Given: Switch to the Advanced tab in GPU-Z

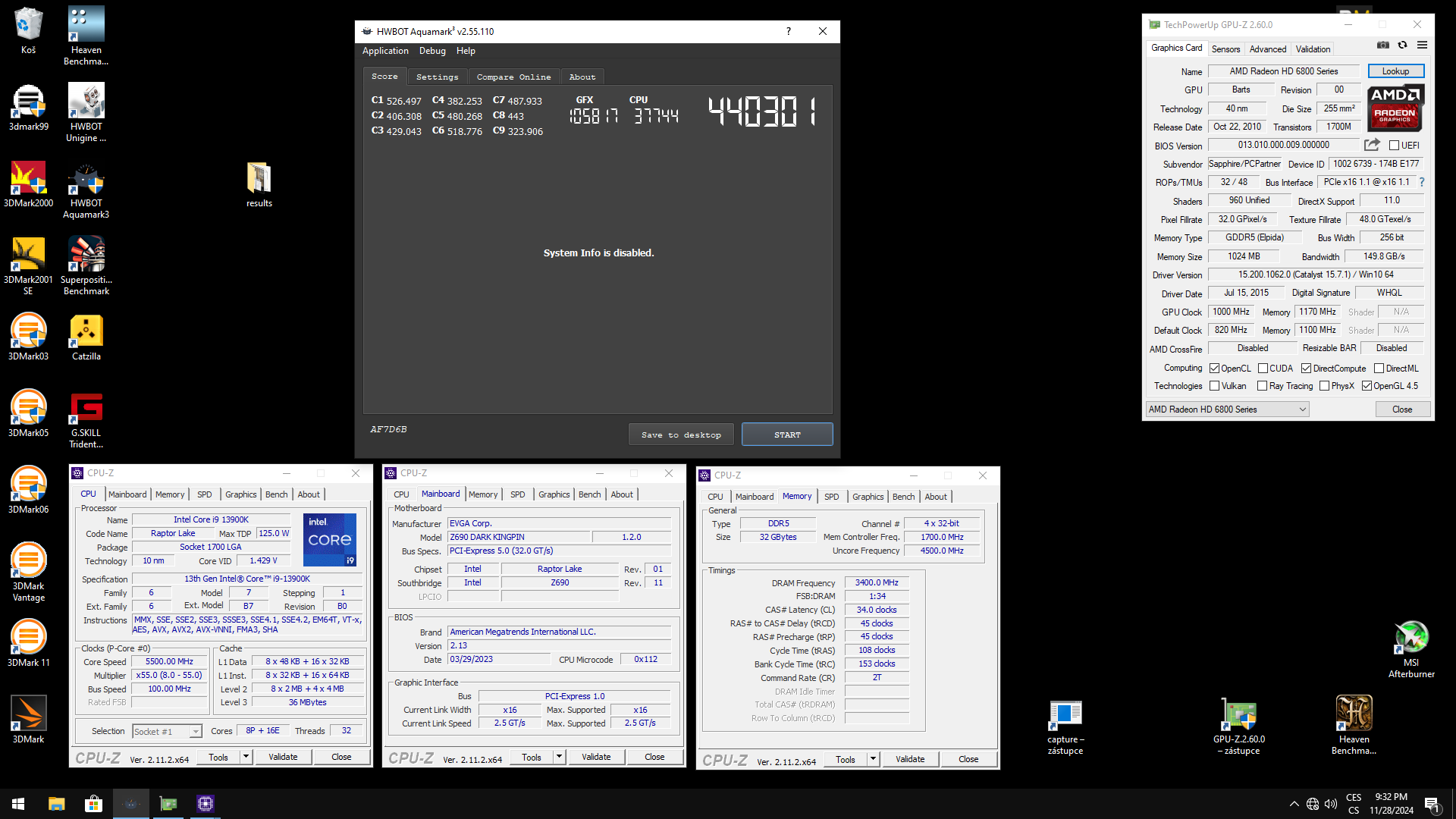Looking at the screenshot, I should (1267, 49).
